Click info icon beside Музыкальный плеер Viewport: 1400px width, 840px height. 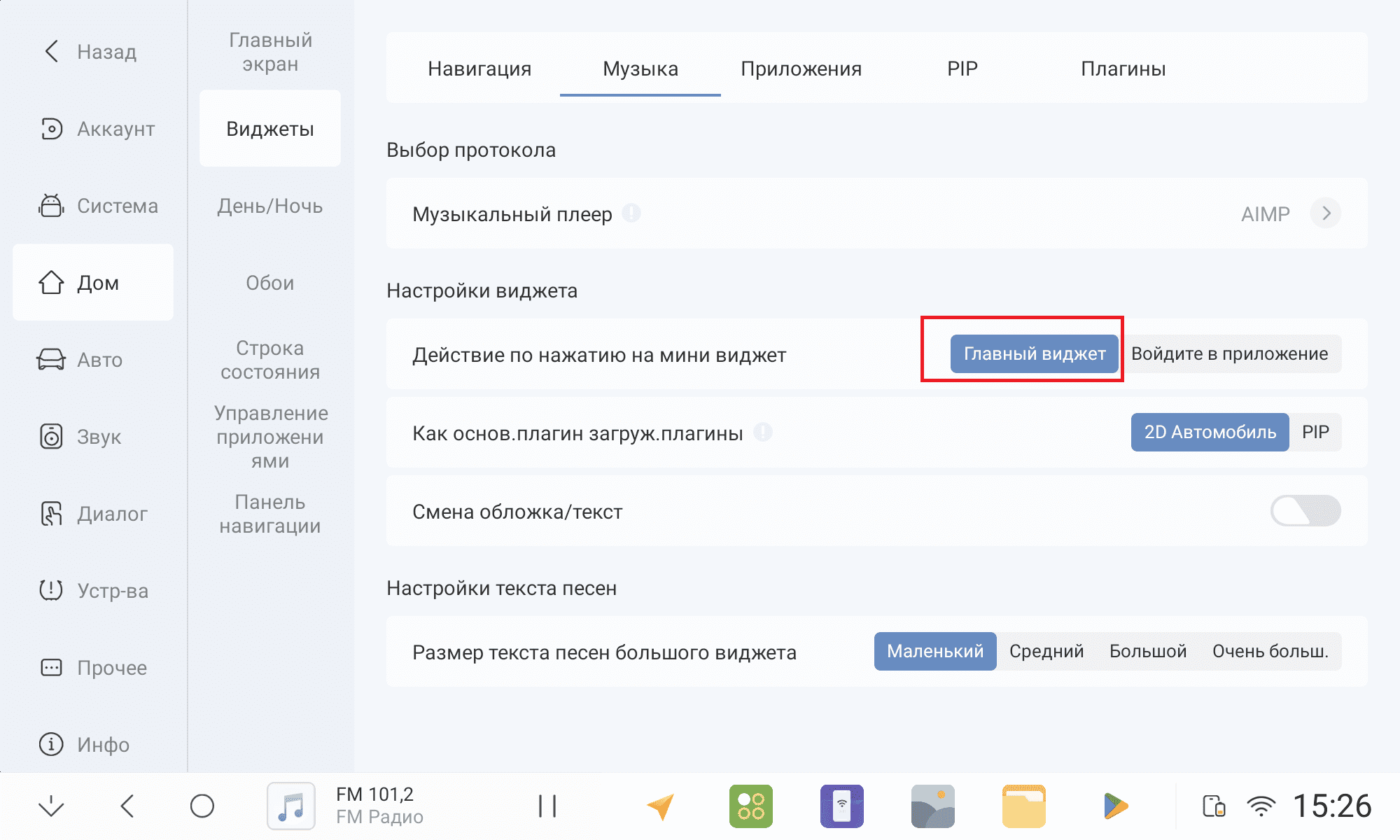631,213
